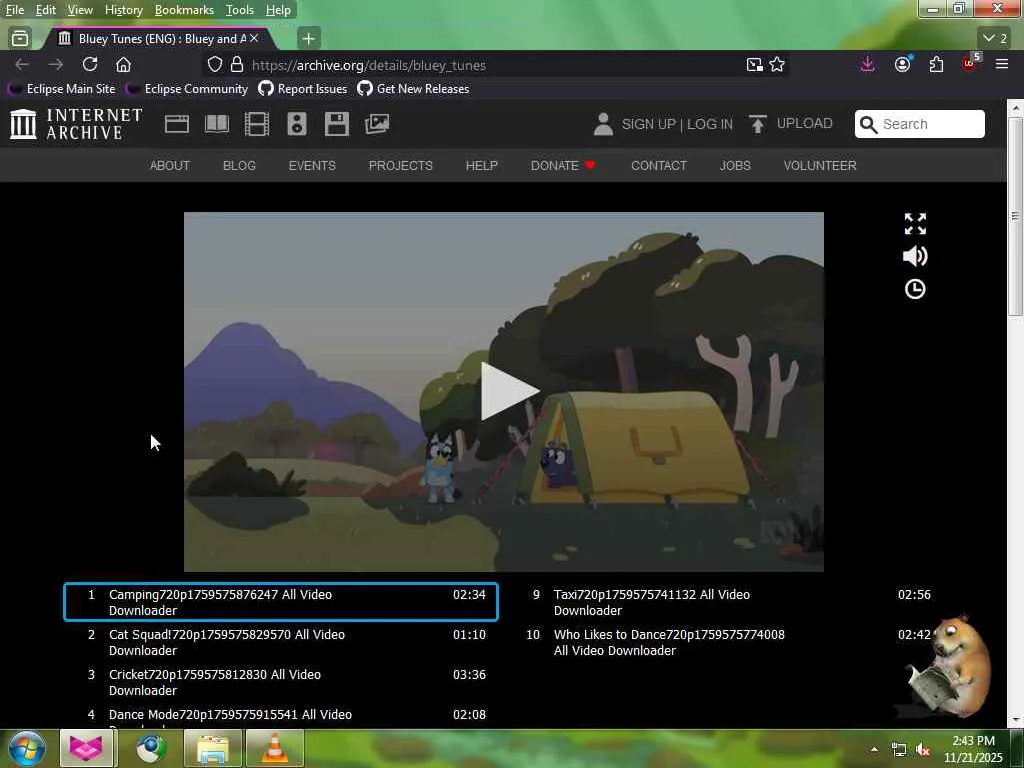Open Firefox downloads panel
The width and height of the screenshot is (1024, 768).
coord(867,65)
